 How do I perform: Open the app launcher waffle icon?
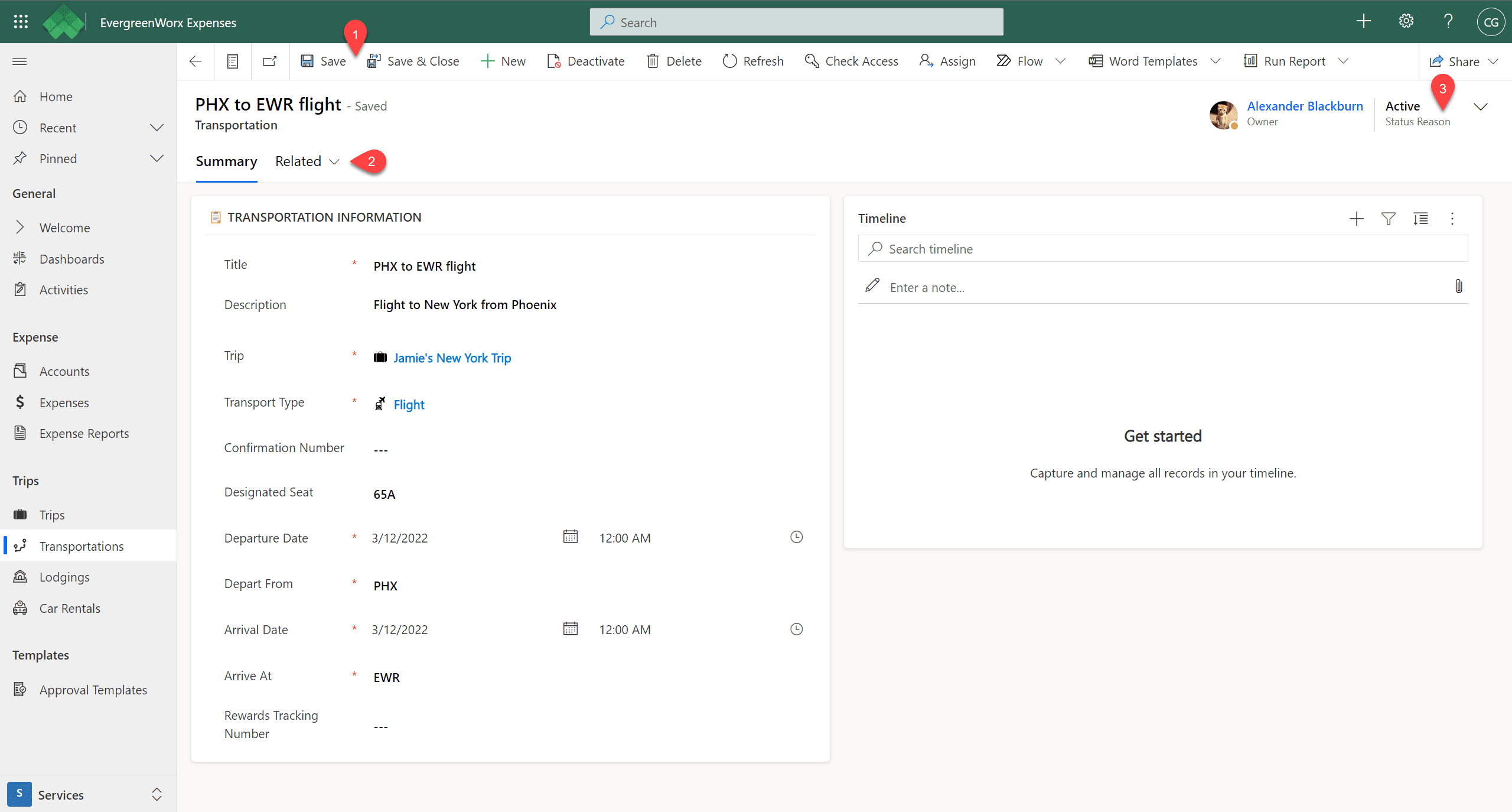point(21,22)
